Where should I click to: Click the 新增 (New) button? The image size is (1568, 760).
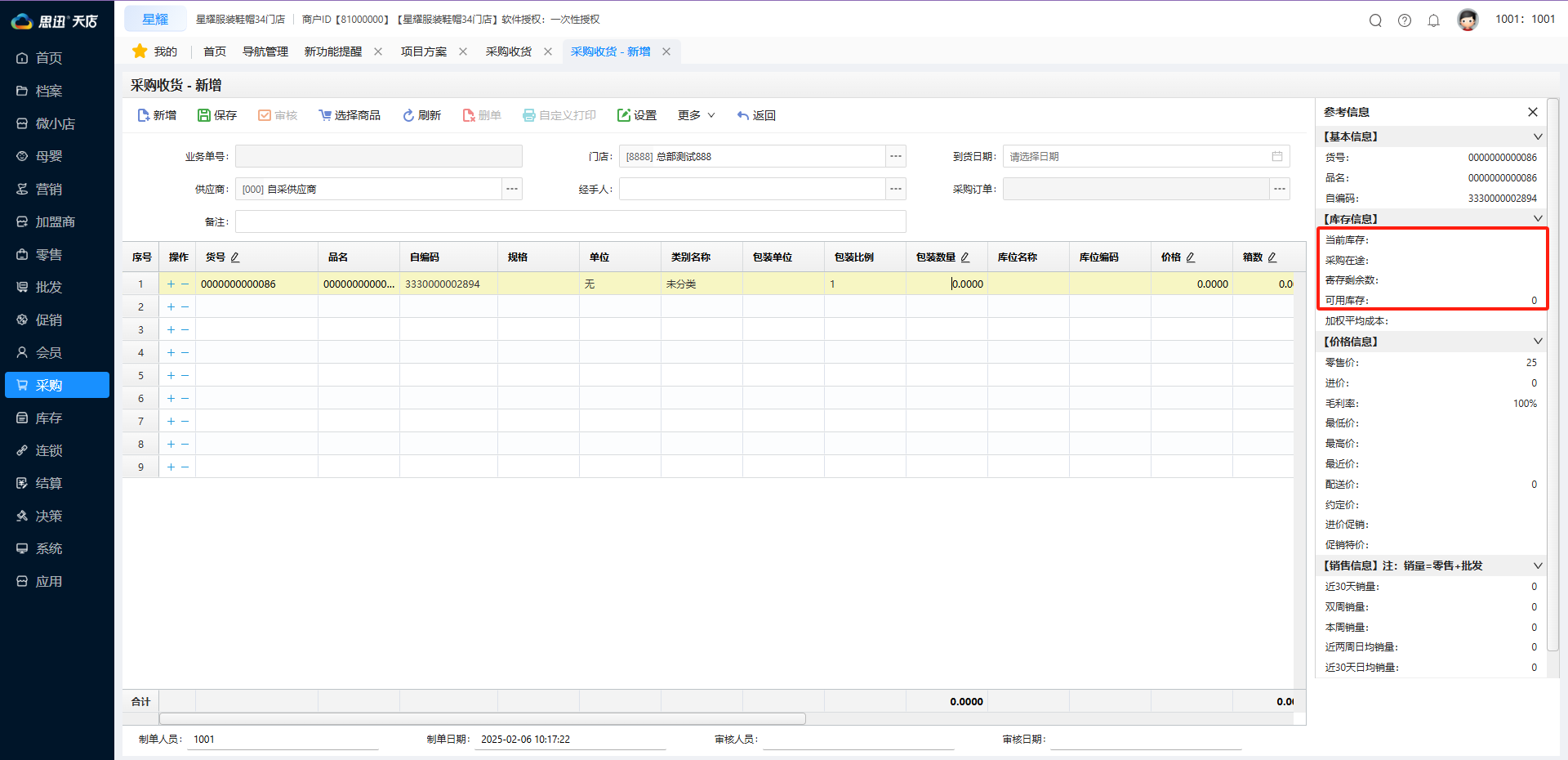click(x=156, y=114)
